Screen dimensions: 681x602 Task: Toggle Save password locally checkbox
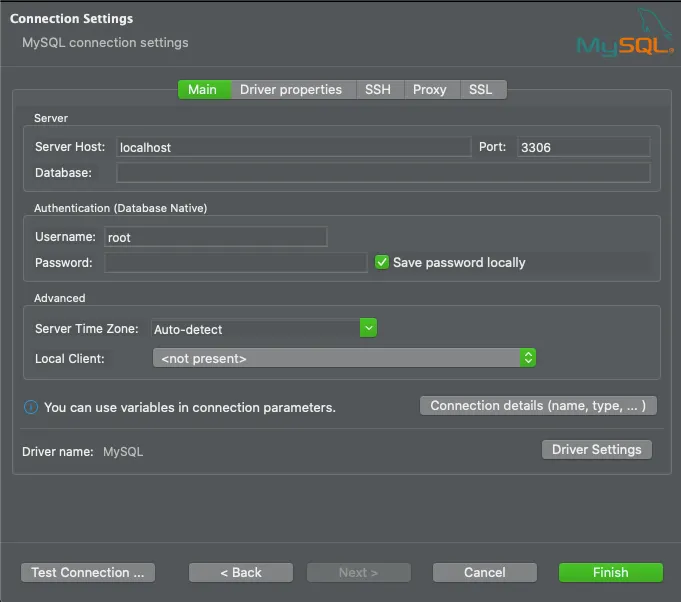click(382, 262)
